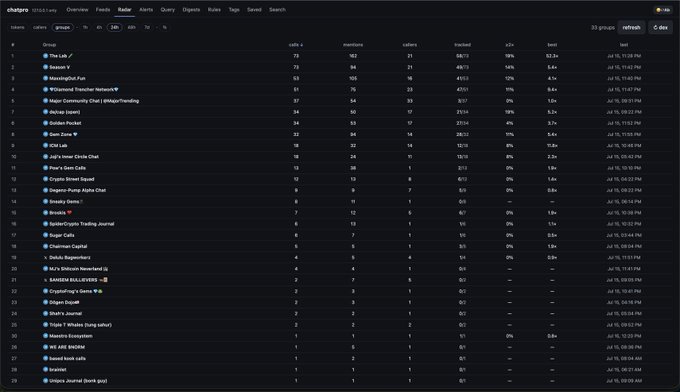Click the Telegram icon next to Brookis

(45, 213)
